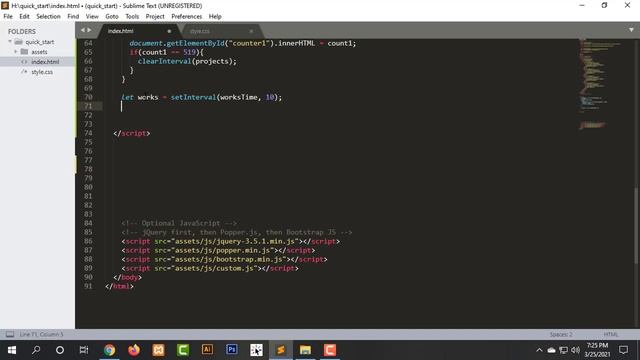This screenshot has width=640, height=360.
Task: Open Adobe Illustrator from taskbar
Action: click(207, 350)
